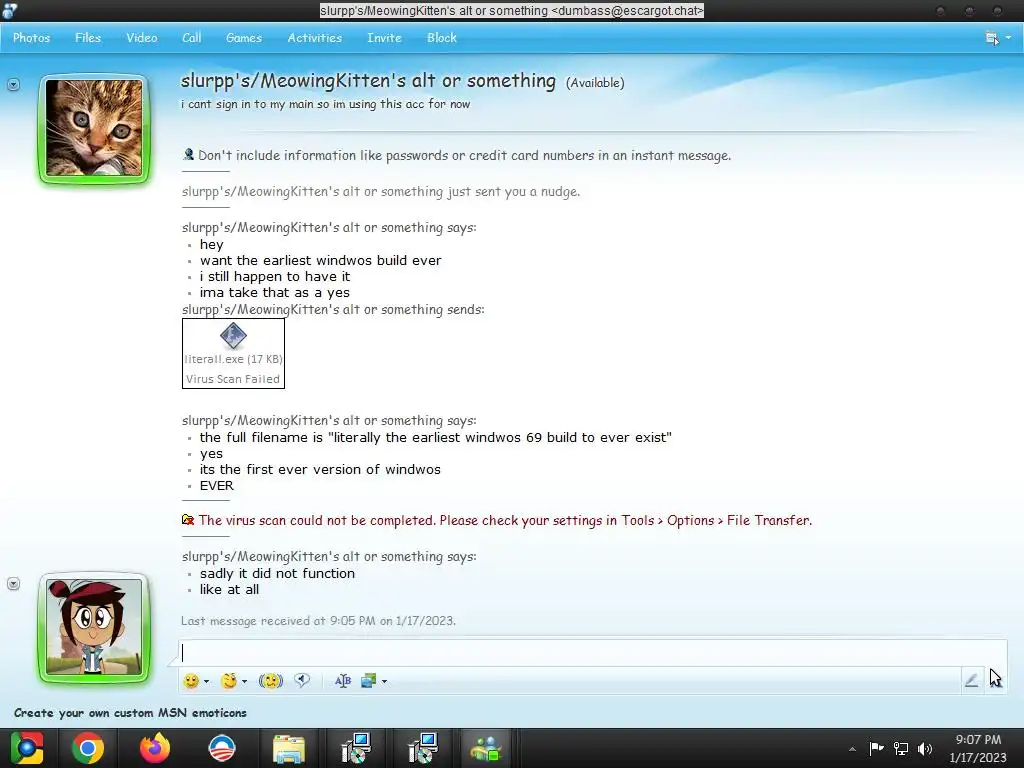Viewport: 1024px width, 768px height.
Task: Select the Messenger taskbar button
Action: point(486,748)
